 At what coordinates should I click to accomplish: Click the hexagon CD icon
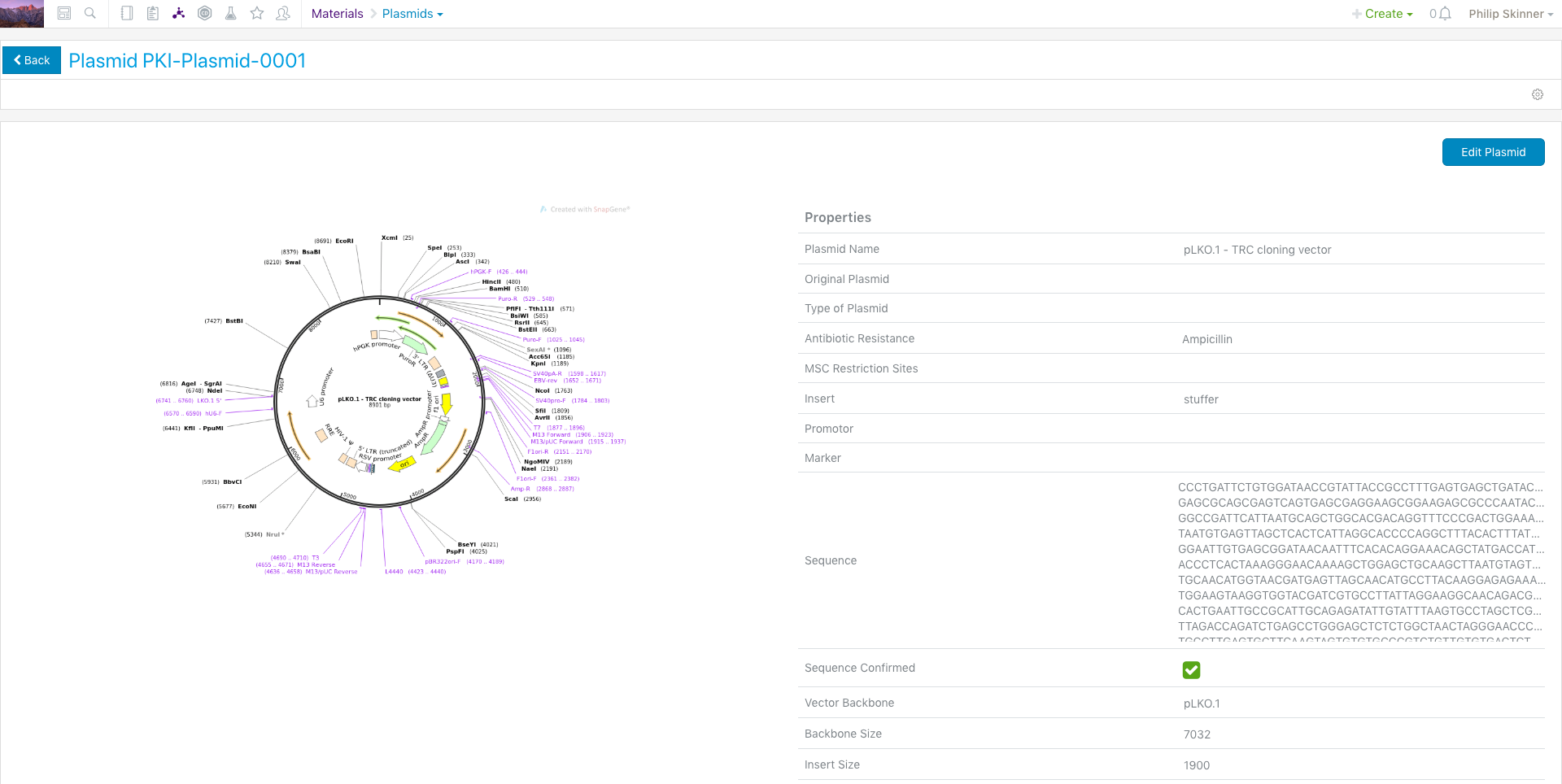pos(205,13)
